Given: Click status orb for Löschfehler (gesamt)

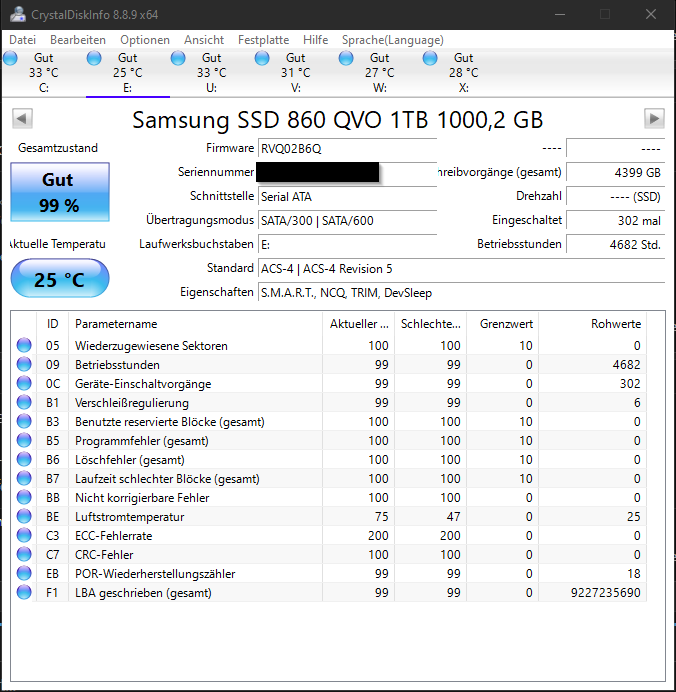Looking at the screenshot, I should 24,459.
